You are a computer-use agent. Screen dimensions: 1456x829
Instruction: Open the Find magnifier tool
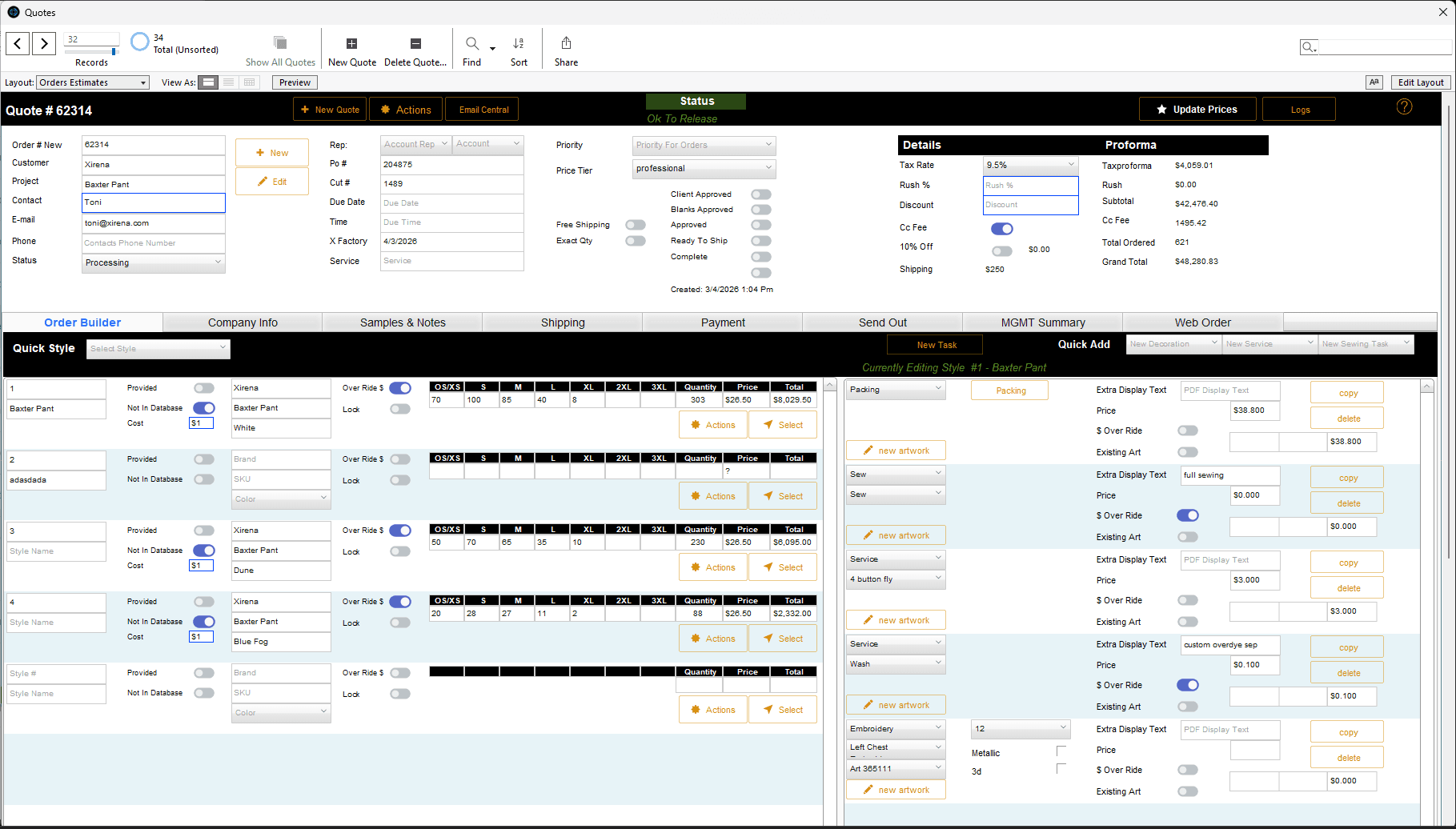(x=472, y=44)
